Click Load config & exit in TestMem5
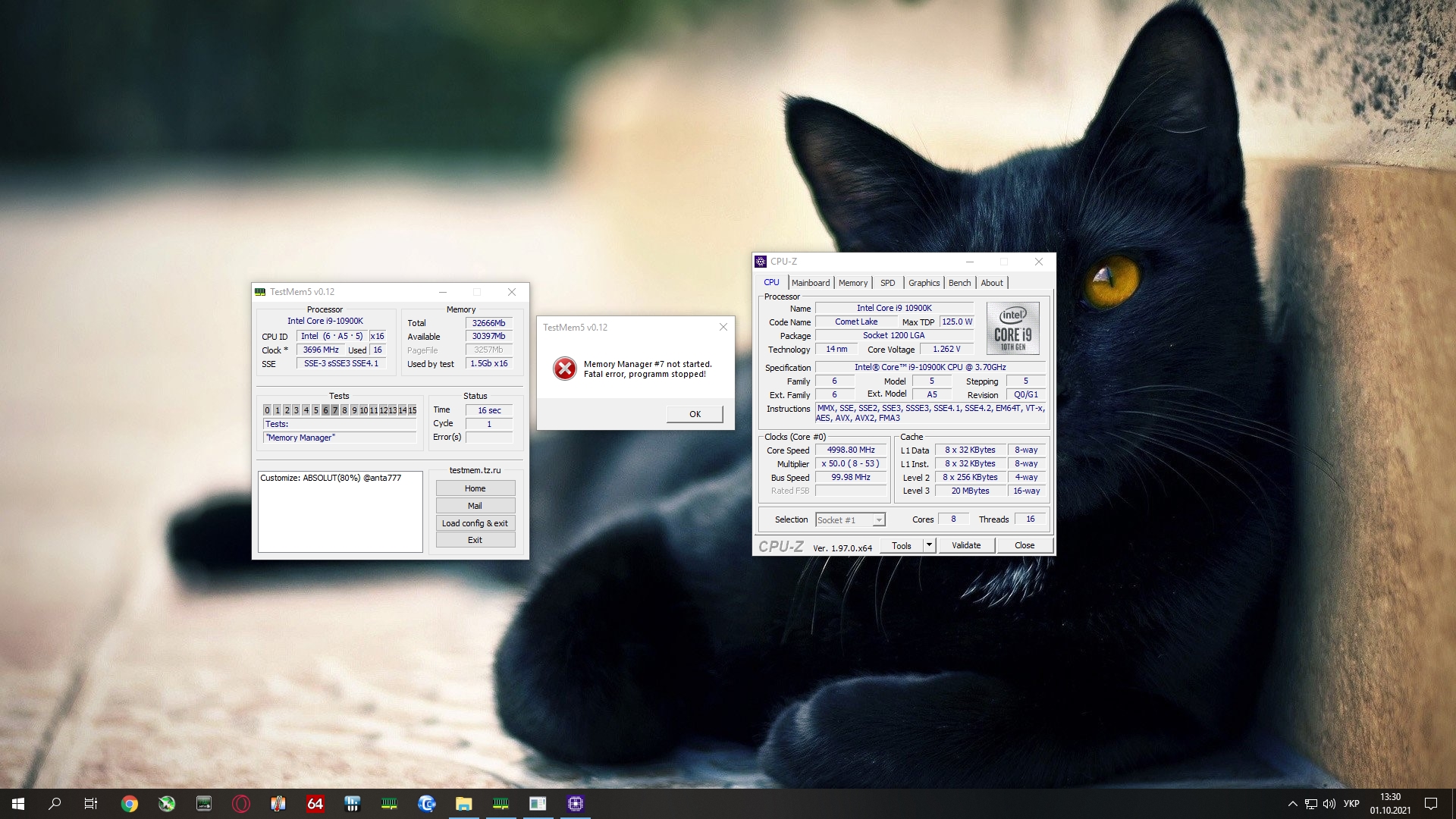 click(x=475, y=523)
